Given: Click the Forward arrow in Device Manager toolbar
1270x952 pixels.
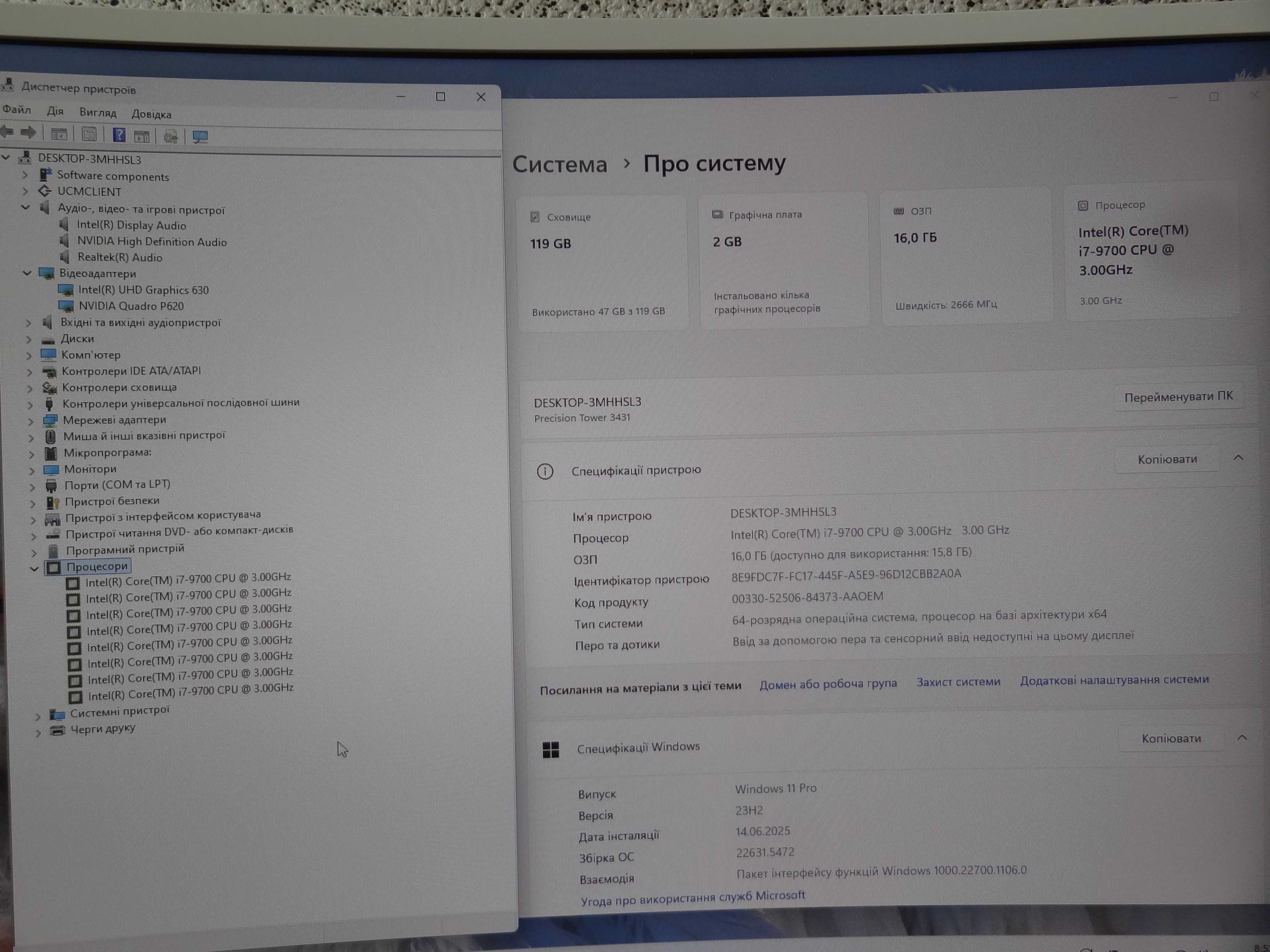Looking at the screenshot, I should tap(28, 133).
